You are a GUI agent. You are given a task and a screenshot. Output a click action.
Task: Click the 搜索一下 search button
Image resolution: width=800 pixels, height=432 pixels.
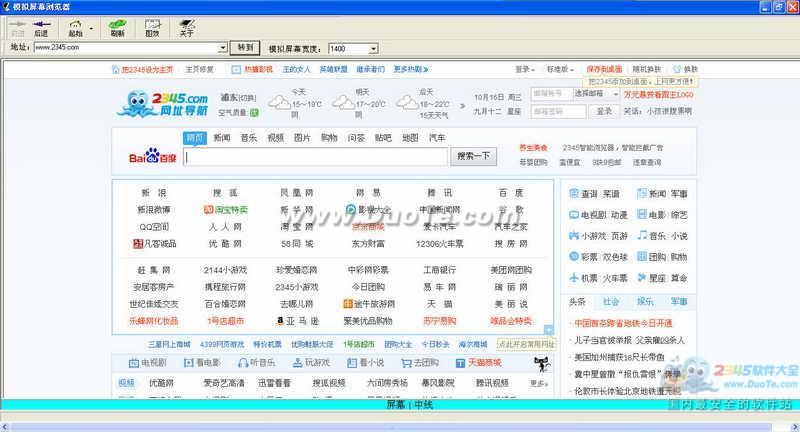click(x=473, y=157)
